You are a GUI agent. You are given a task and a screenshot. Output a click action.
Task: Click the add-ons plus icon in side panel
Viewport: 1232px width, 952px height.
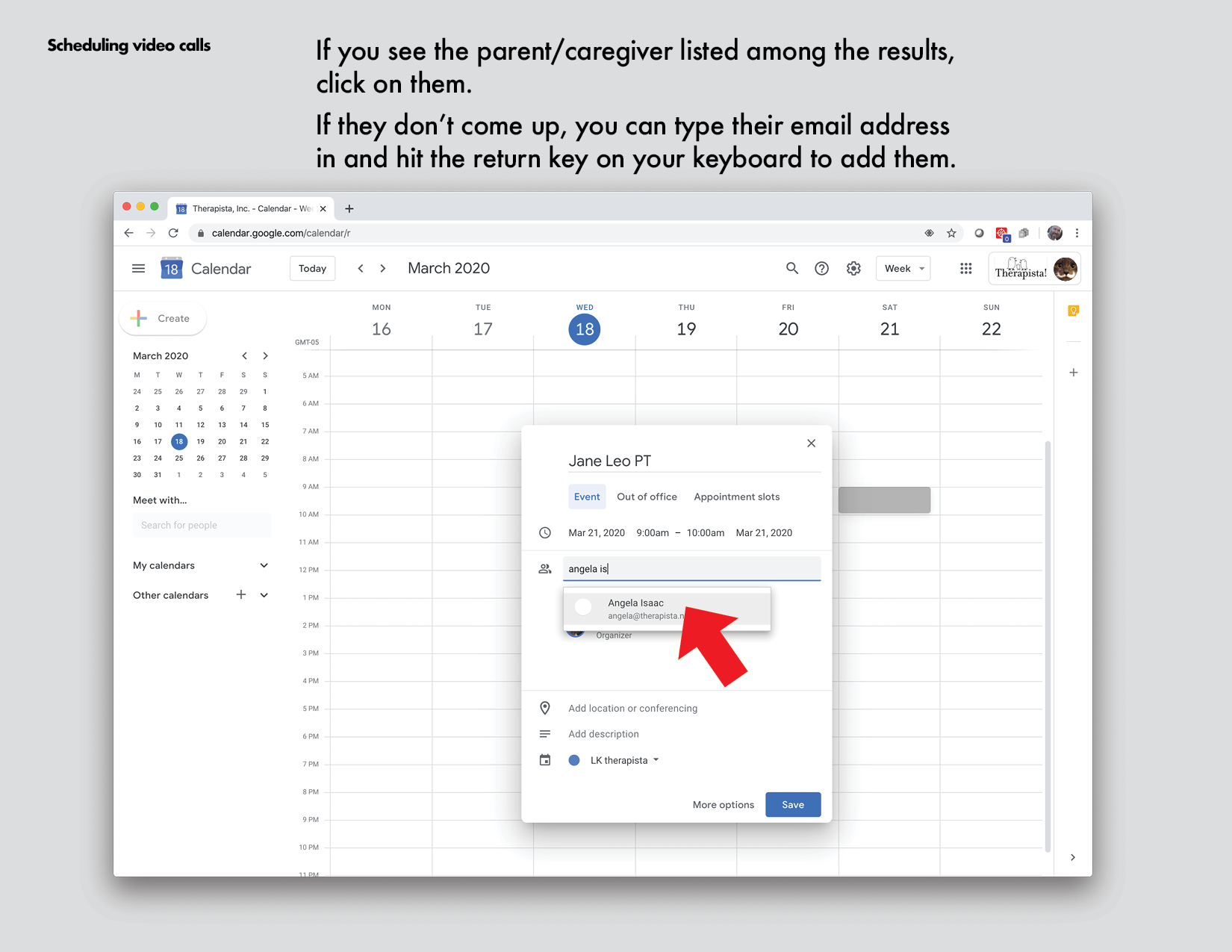(1073, 373)
